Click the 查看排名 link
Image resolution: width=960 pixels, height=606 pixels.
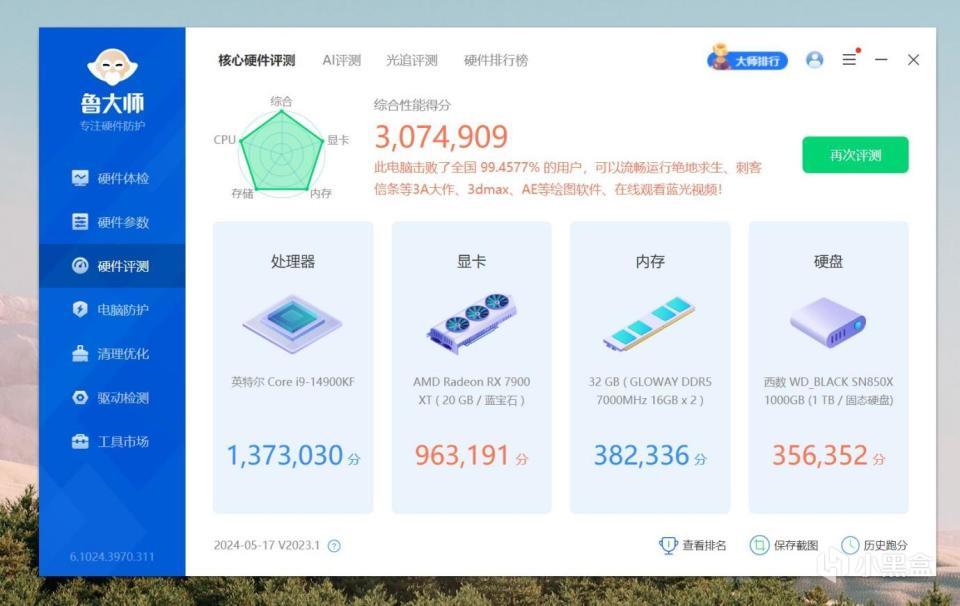(x=705, y=545)
